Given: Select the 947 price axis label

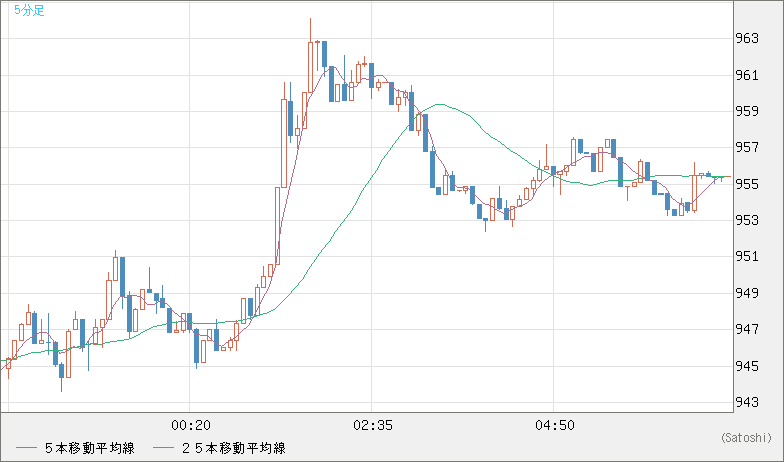Looking at the screenshot, I should [747, 329].
